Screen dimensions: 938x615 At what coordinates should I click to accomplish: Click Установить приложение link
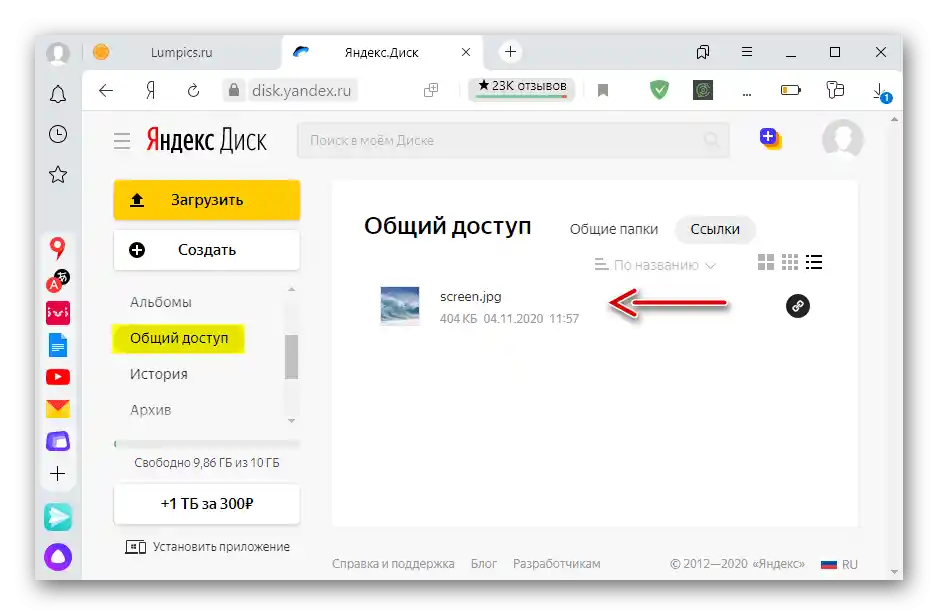coord(207,547)
